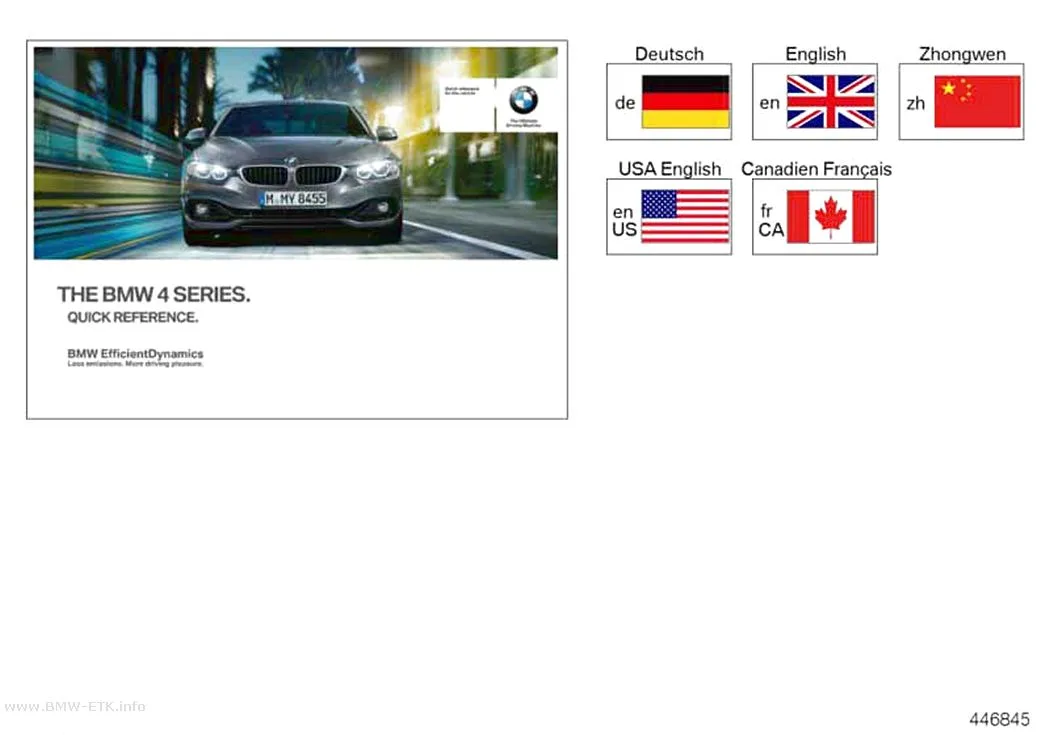Click the 'THE BMW 4 SERIES.' heading
This screenshot has height=735, width=1050.
click(x=153, y=295)
